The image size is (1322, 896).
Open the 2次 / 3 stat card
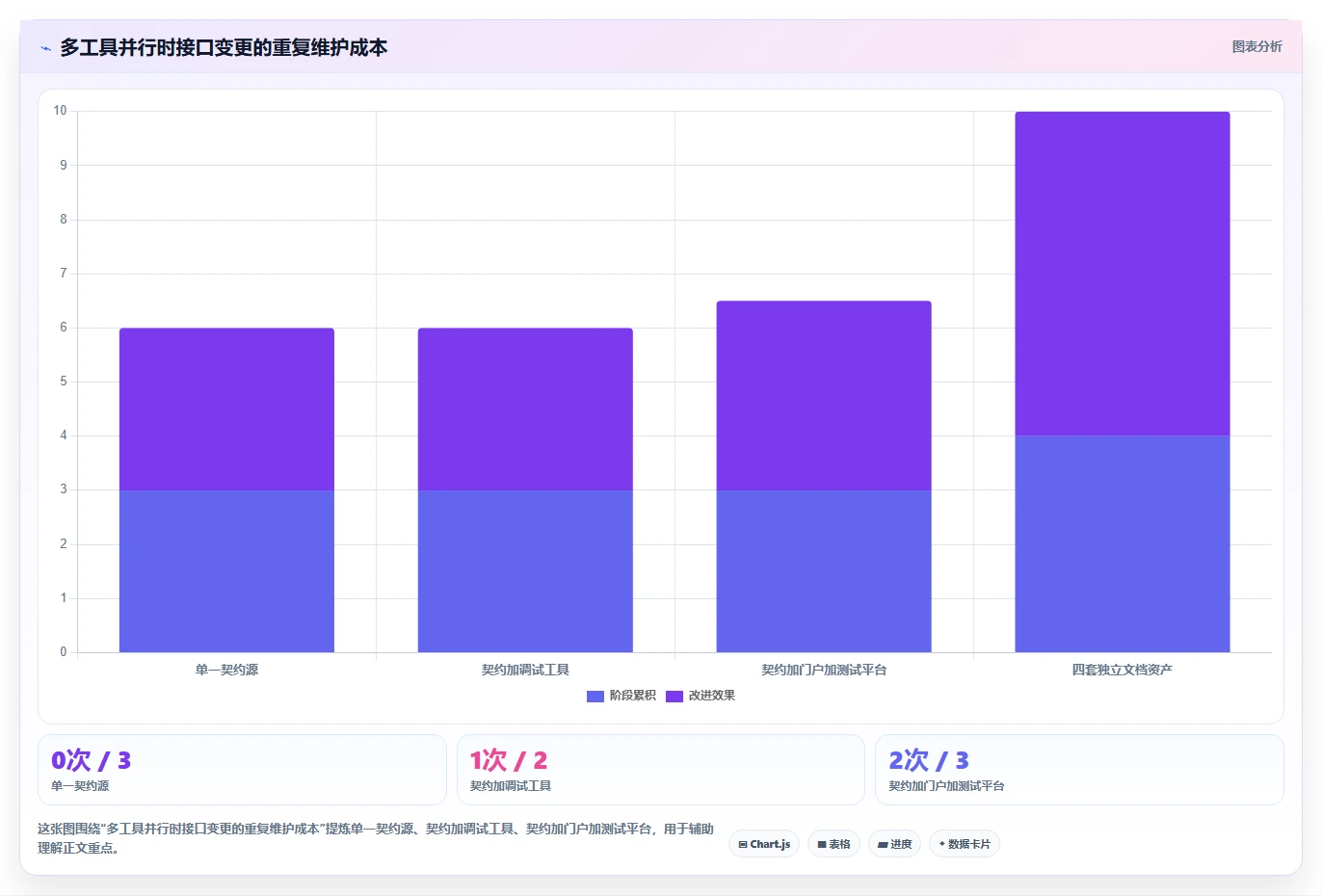(x=1079, y=770)
